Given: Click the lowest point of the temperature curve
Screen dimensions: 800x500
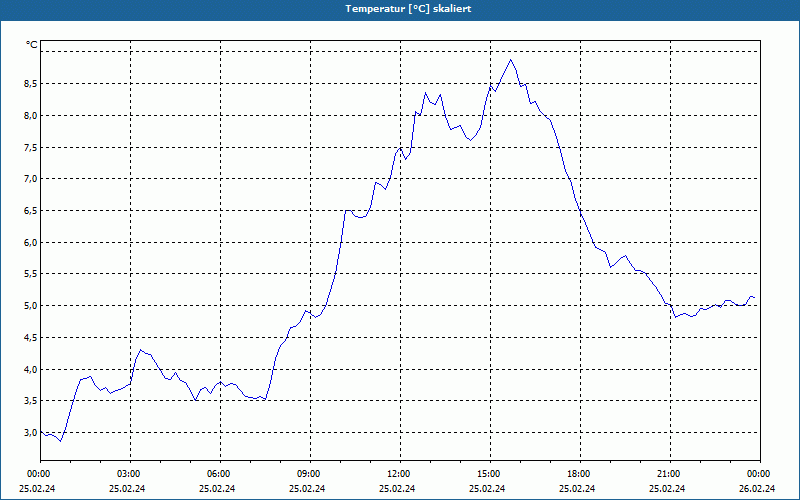Looking at the screenshot, I should coord(60,441).
